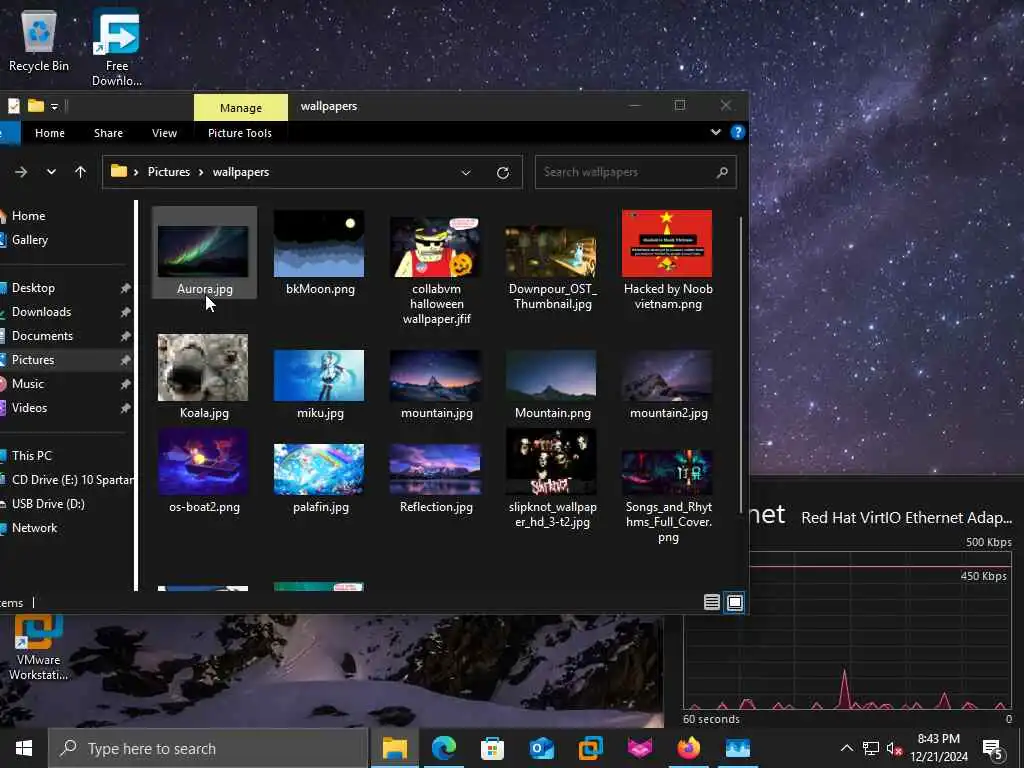The height and width of the screenshot is (768, 1024).
Task: Select the Mountain.png thumbnail
Action: point(552,376)
